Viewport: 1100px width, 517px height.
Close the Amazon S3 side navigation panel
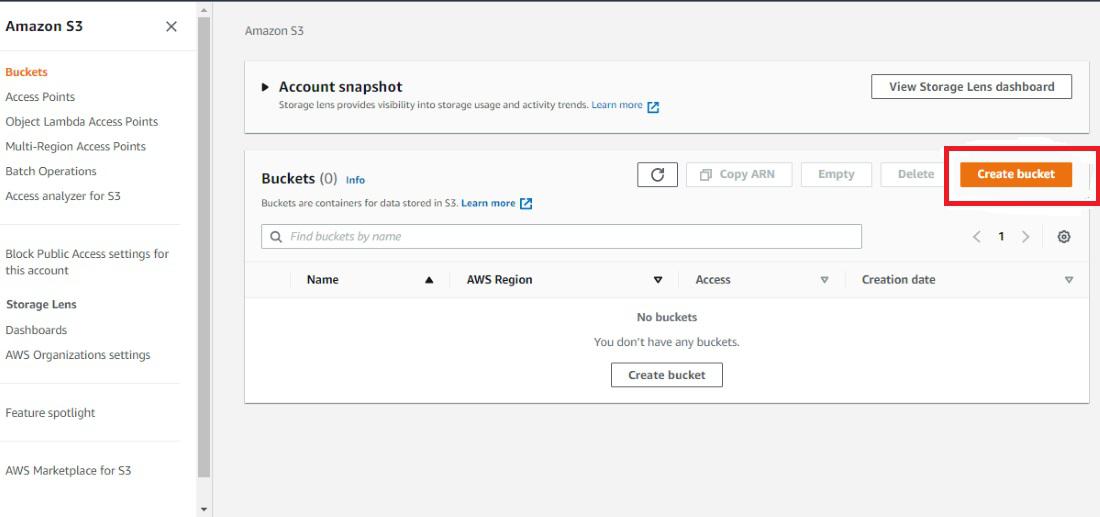click(x=171, y=27)
